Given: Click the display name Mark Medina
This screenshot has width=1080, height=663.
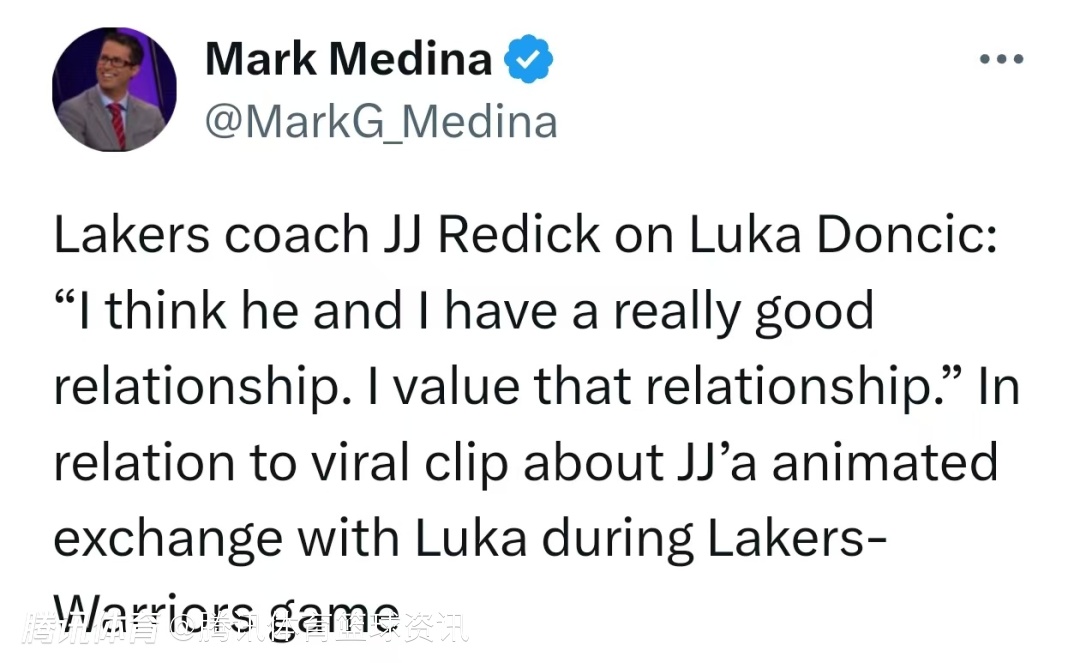Looking at the screenshot, I should tap(348, 61).
